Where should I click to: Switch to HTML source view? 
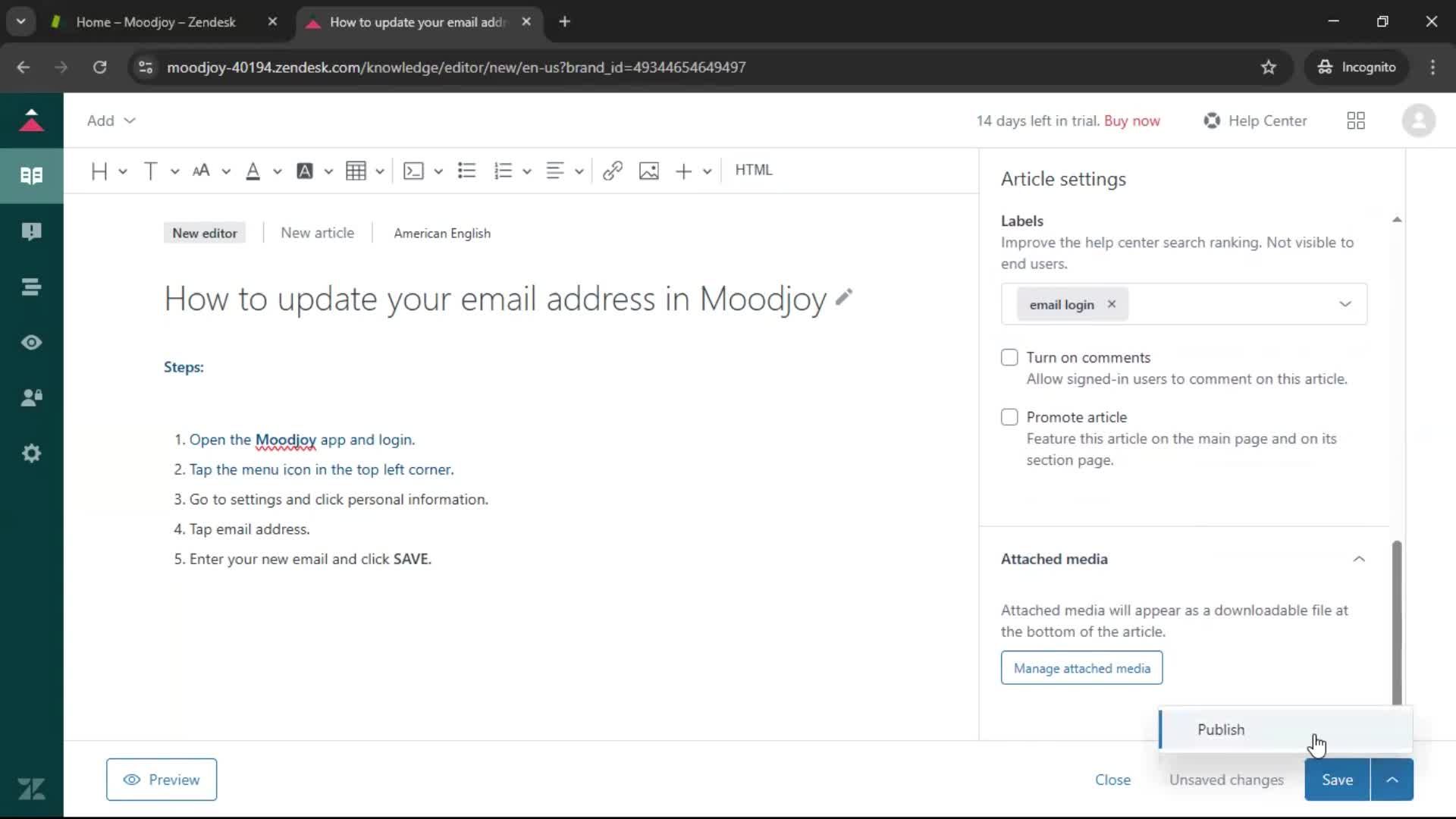click(x=754, y=170)
